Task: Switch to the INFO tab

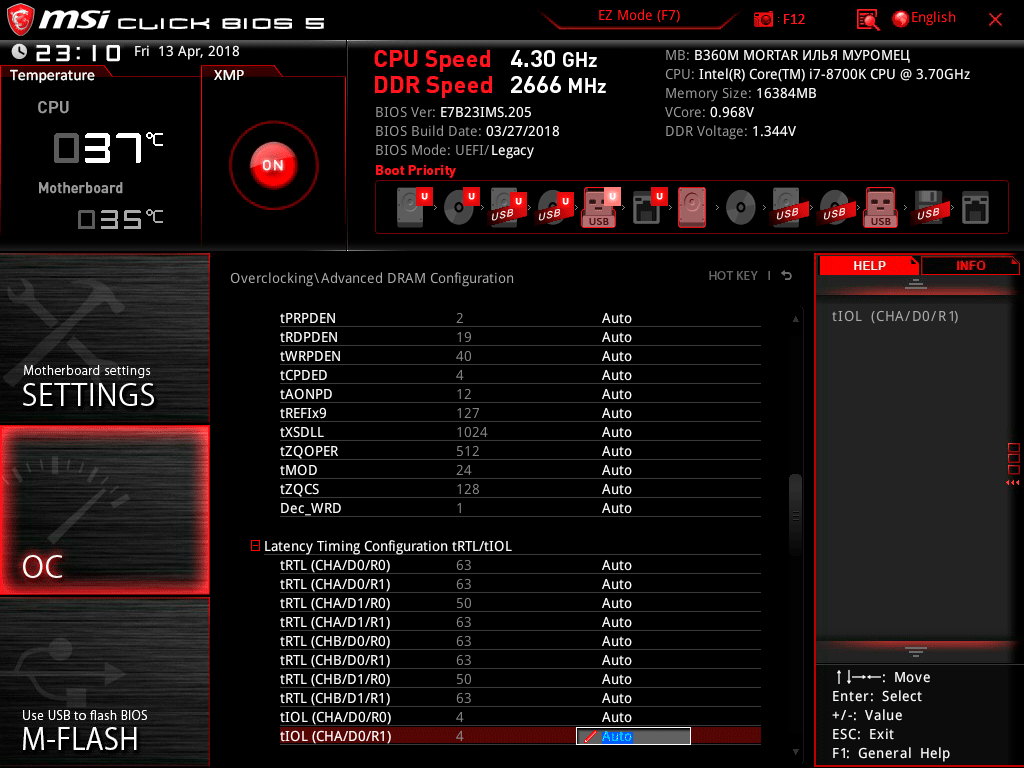Action: point(970,266)
